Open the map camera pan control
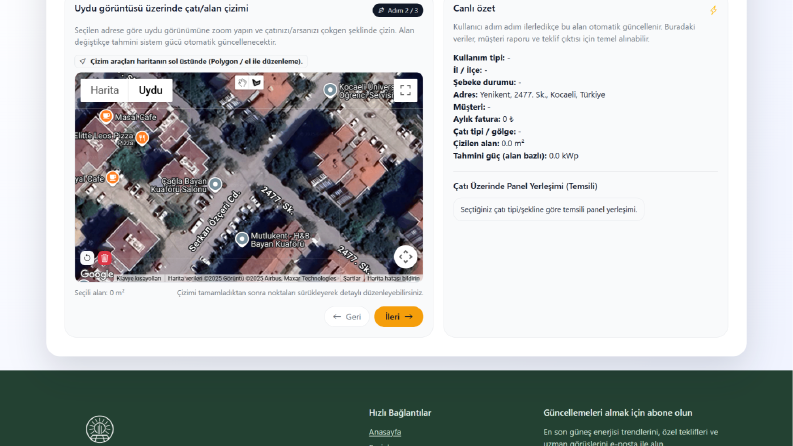The width and height of the screenshot is (793, 446). (405, 257)
